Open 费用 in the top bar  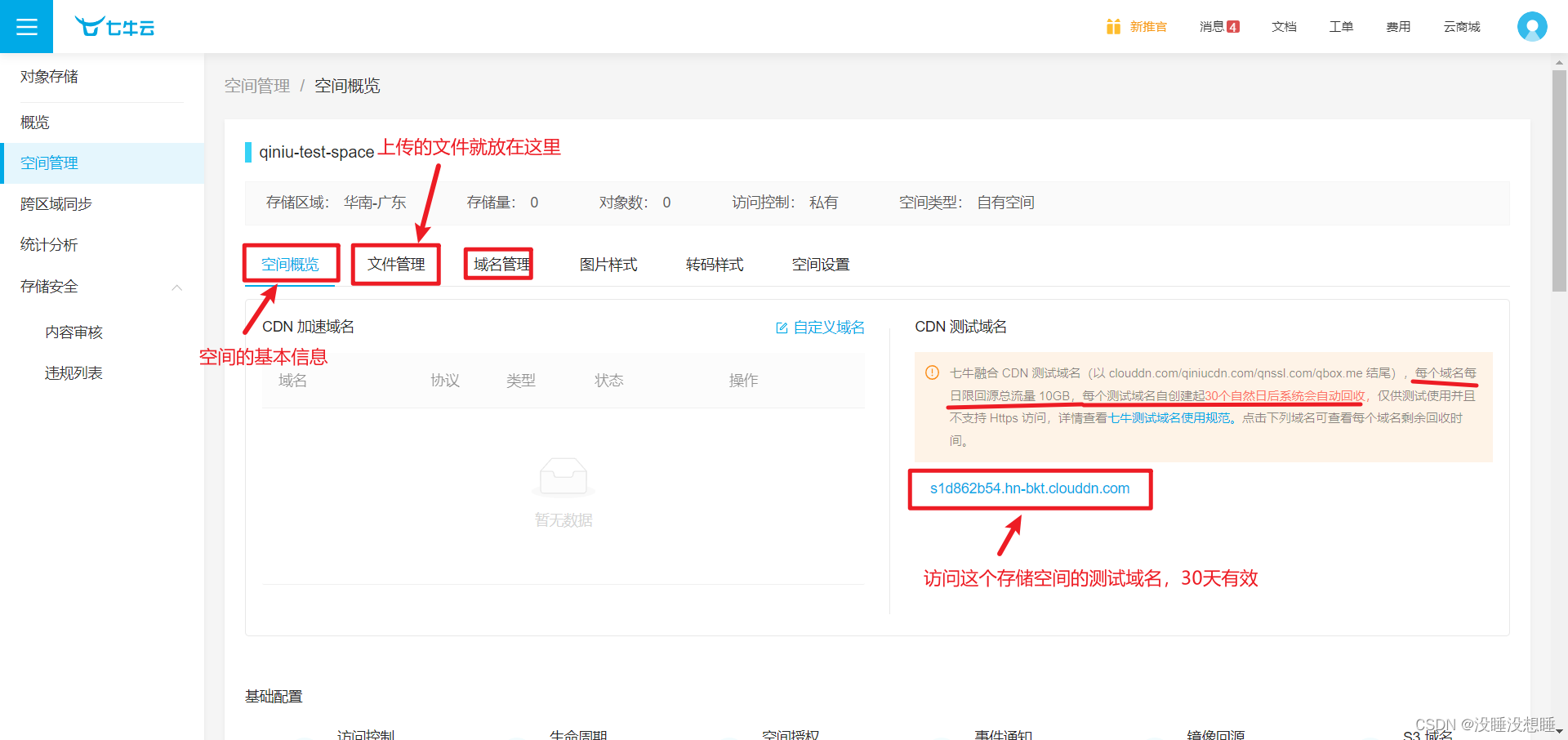1398,27
